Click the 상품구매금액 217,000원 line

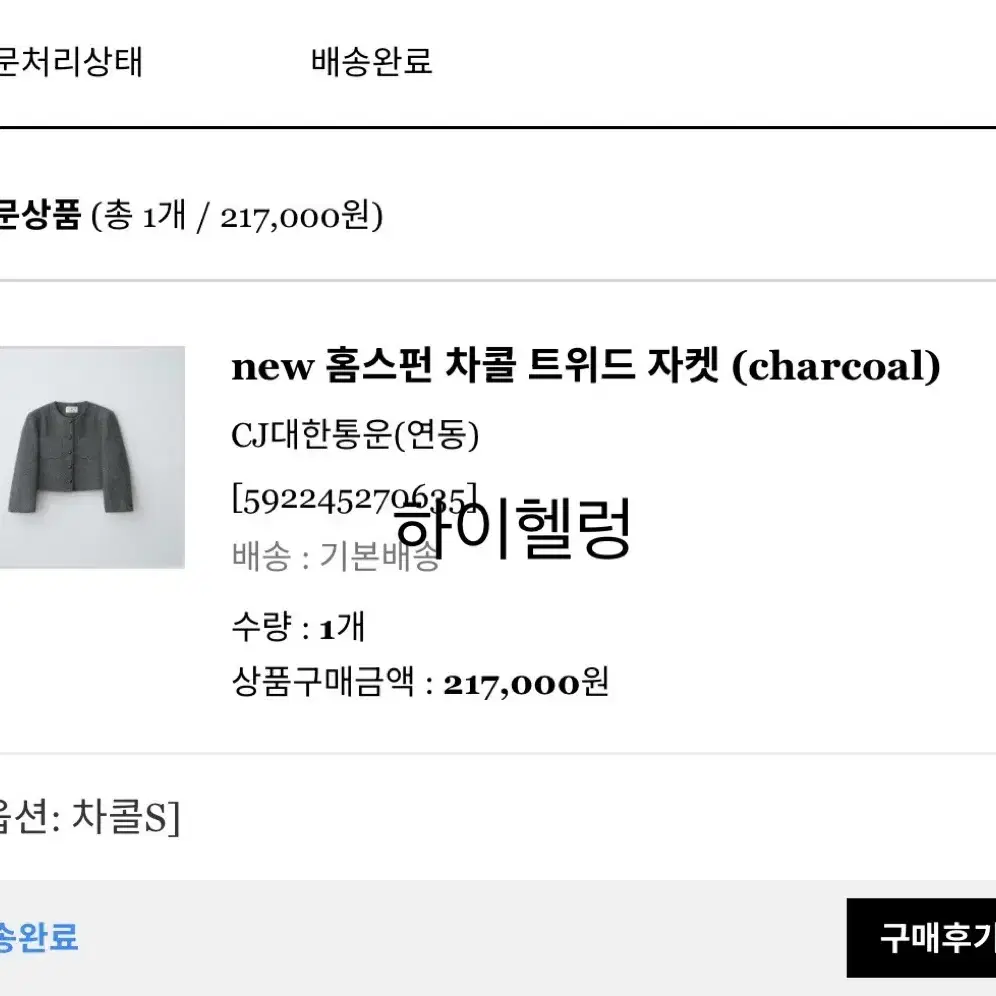(420, 683)
